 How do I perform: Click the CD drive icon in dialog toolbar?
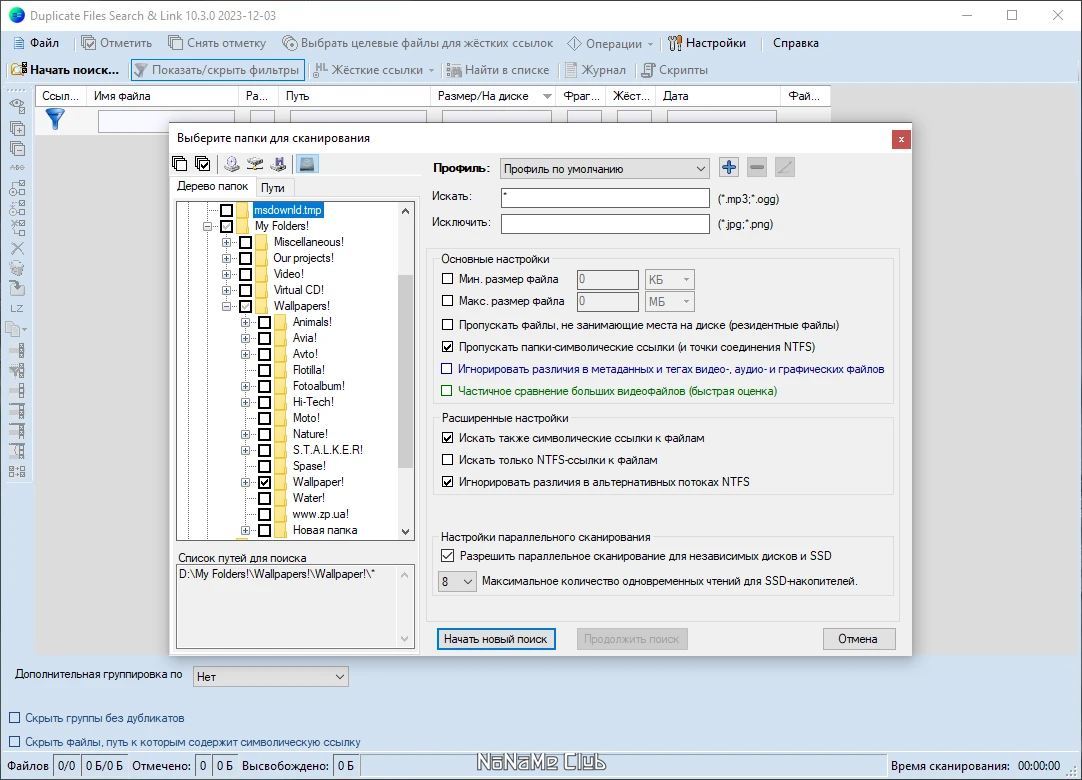point(232,164)
